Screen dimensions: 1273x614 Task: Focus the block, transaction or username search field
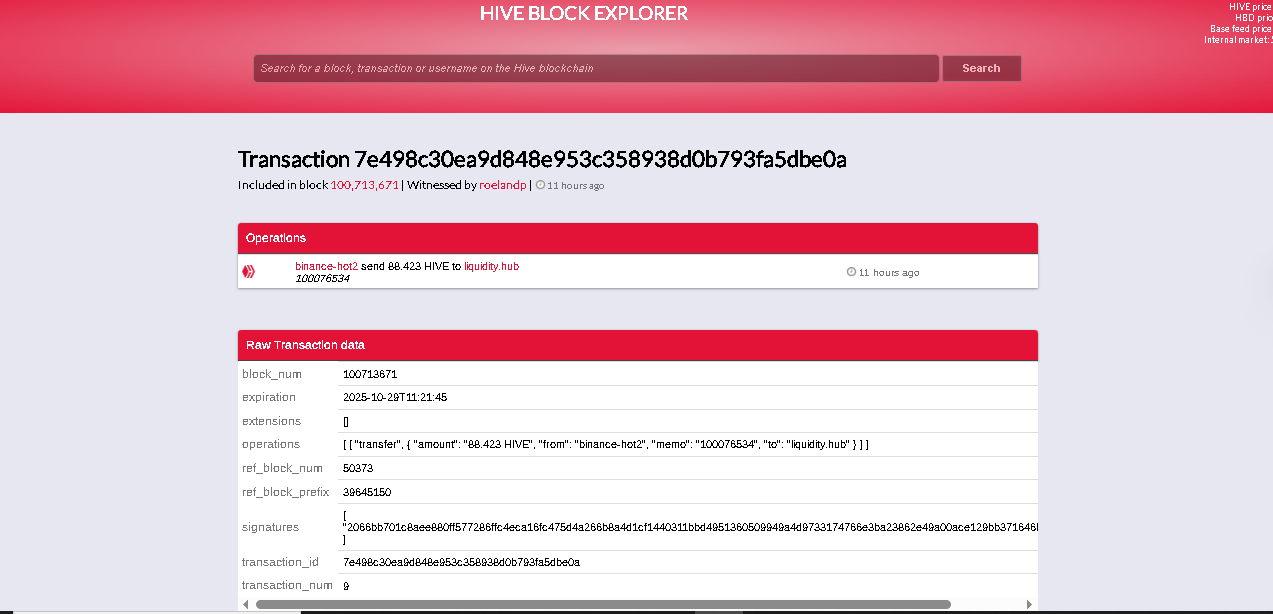(x=596, y=68)
